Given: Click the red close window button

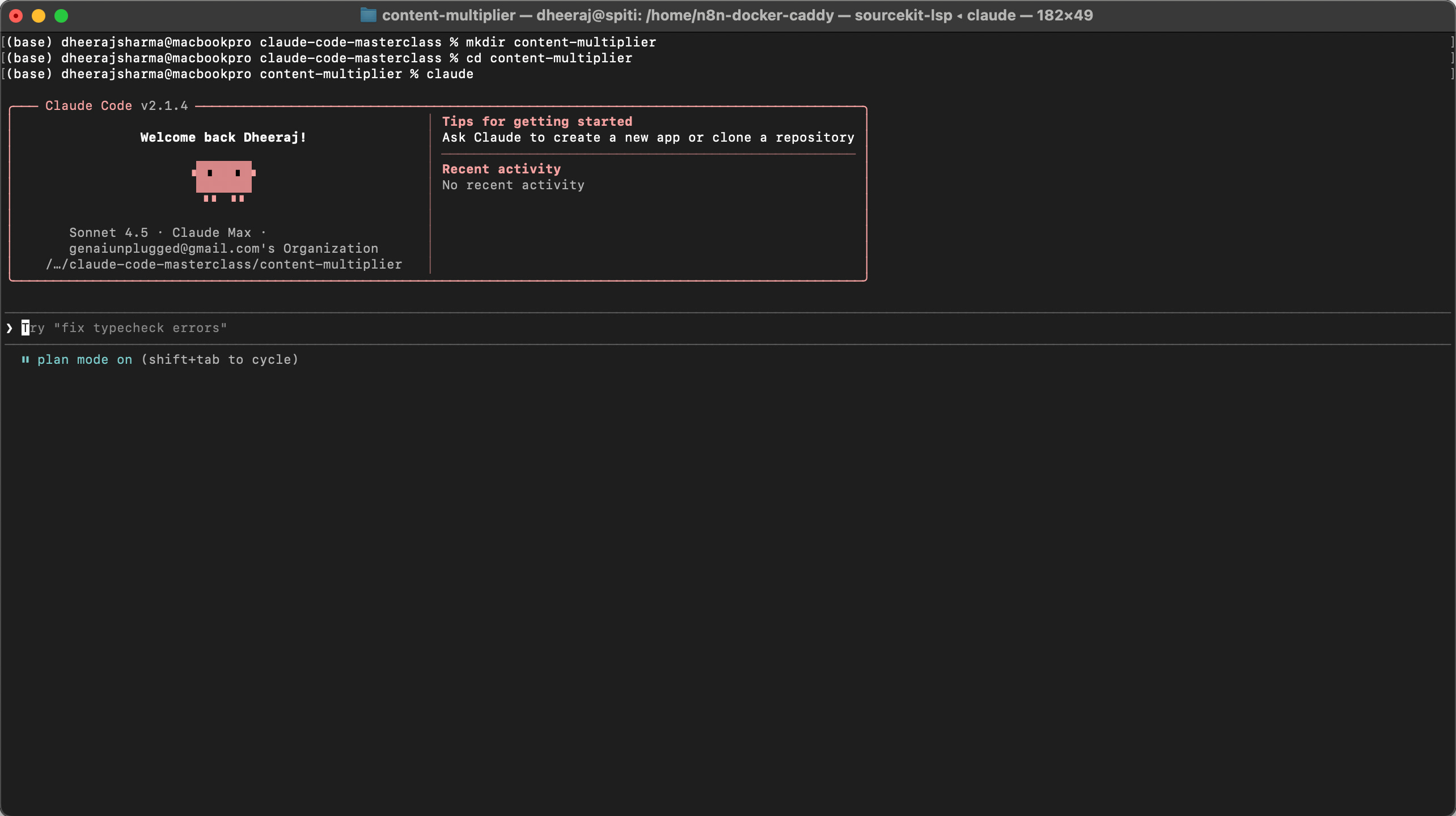Looking at the screenshot, I should point(16,16).
